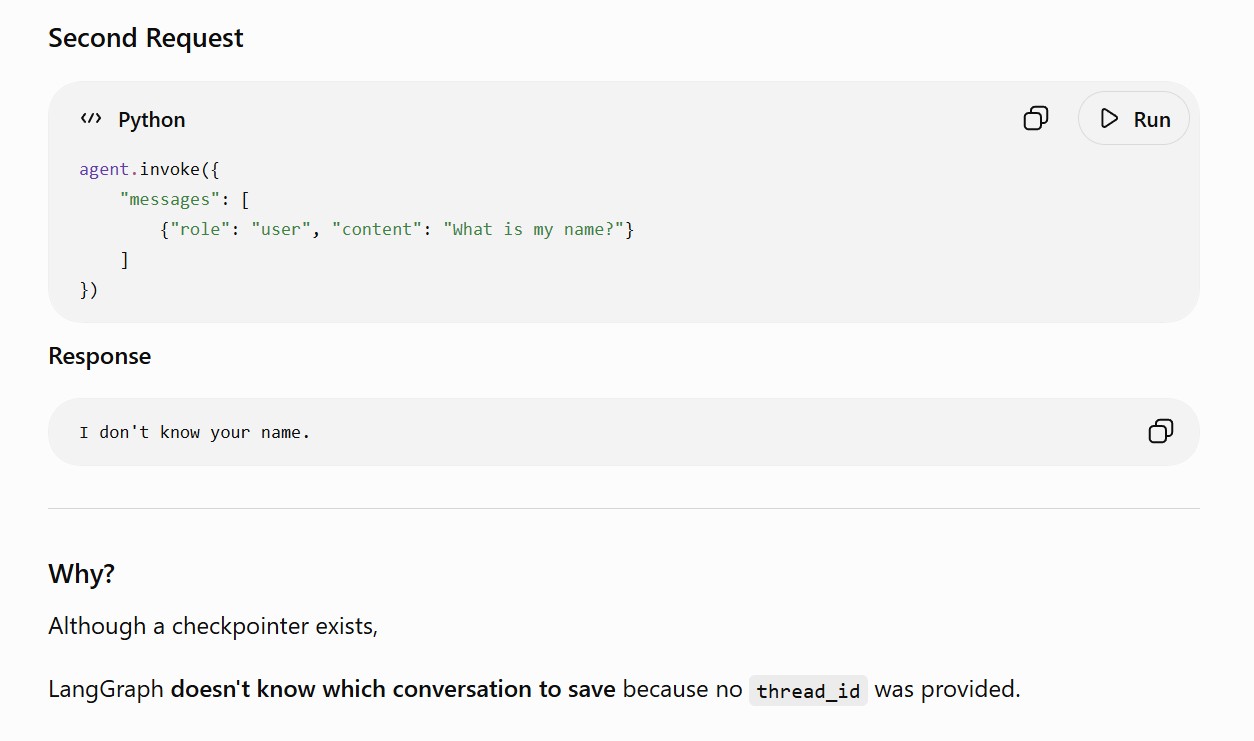Click the thread_id inline code tag
Image resolution: width=1254 pixels, height=741 pixels.
click(x=808, y=690)
